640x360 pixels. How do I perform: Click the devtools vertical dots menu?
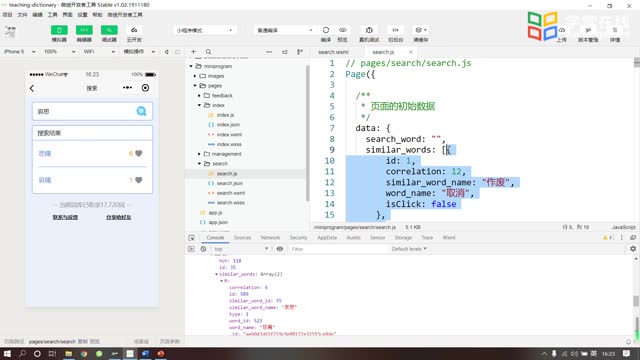point(622,238)
